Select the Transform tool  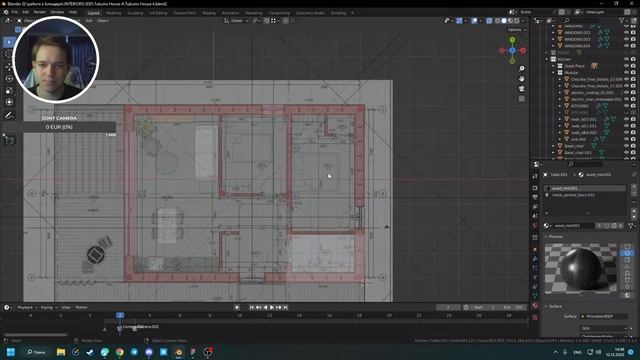[x=9, y=102]
